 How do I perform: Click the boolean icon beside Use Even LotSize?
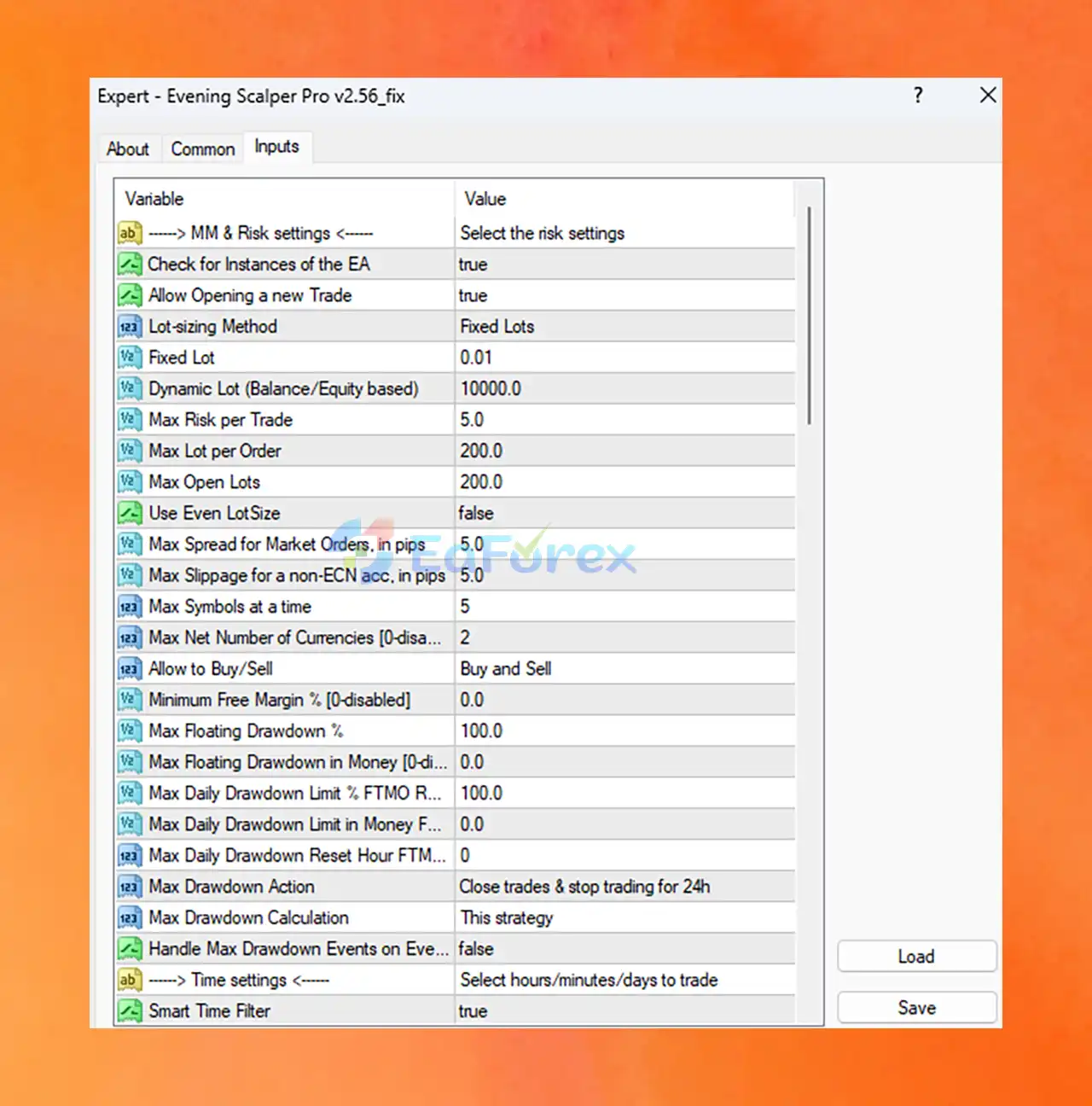tap(129, 513)
